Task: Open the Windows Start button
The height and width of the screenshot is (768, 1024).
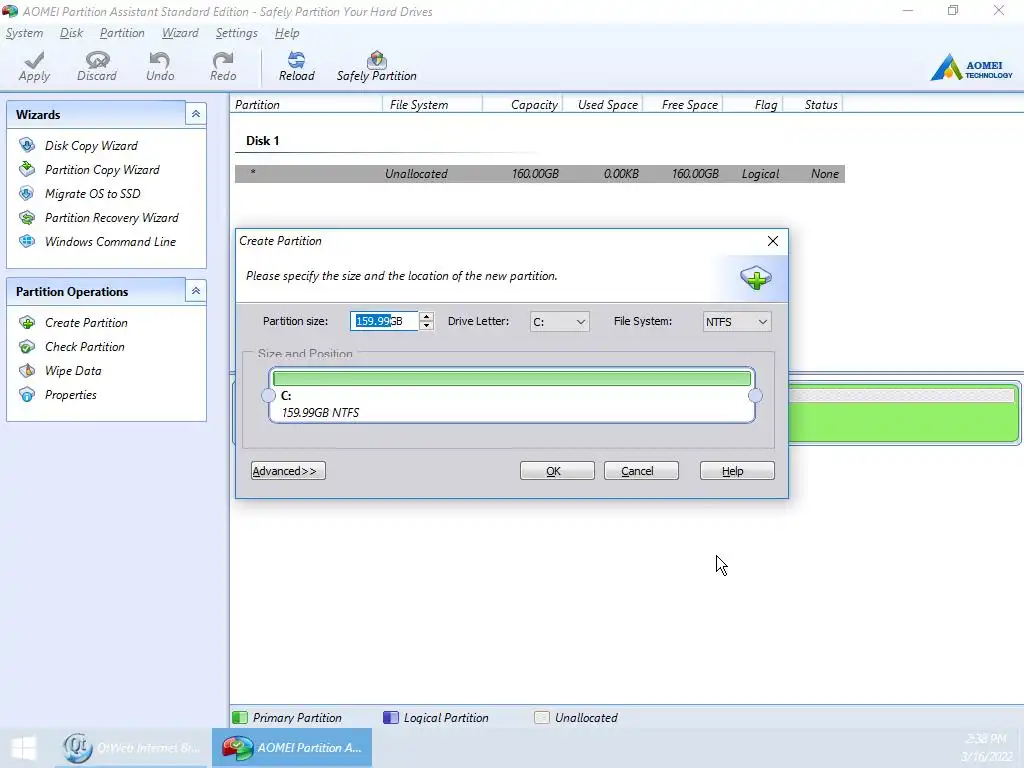Action: pyautogui.click(x=24, y=748)
